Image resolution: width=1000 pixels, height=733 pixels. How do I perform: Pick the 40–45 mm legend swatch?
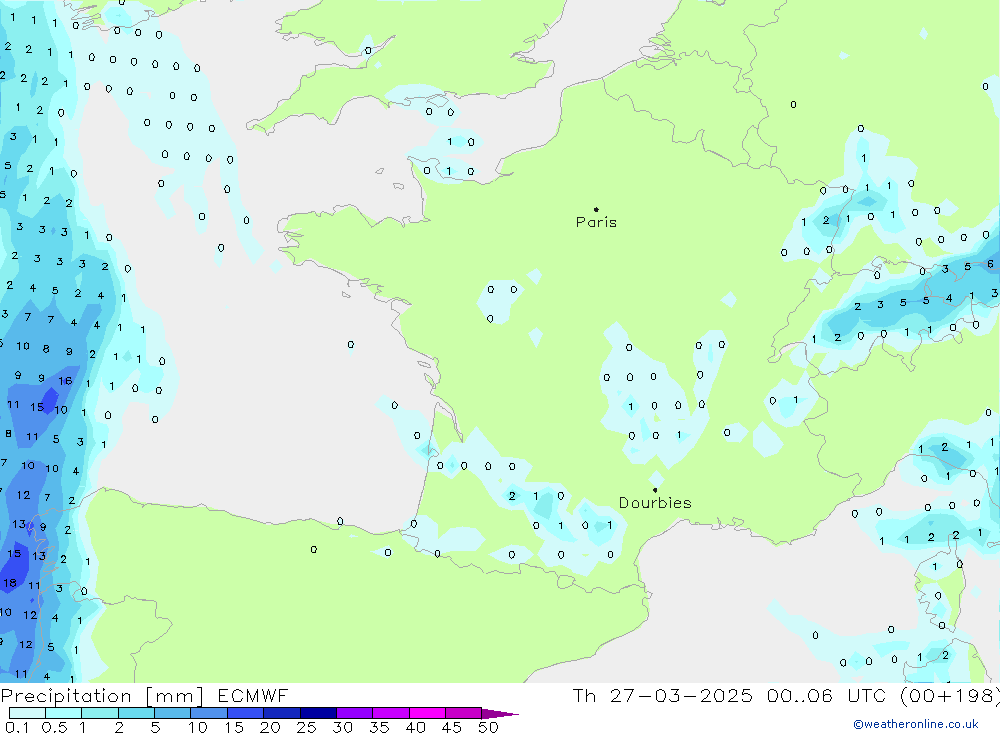pyautogui.click(x=427, y=713)
